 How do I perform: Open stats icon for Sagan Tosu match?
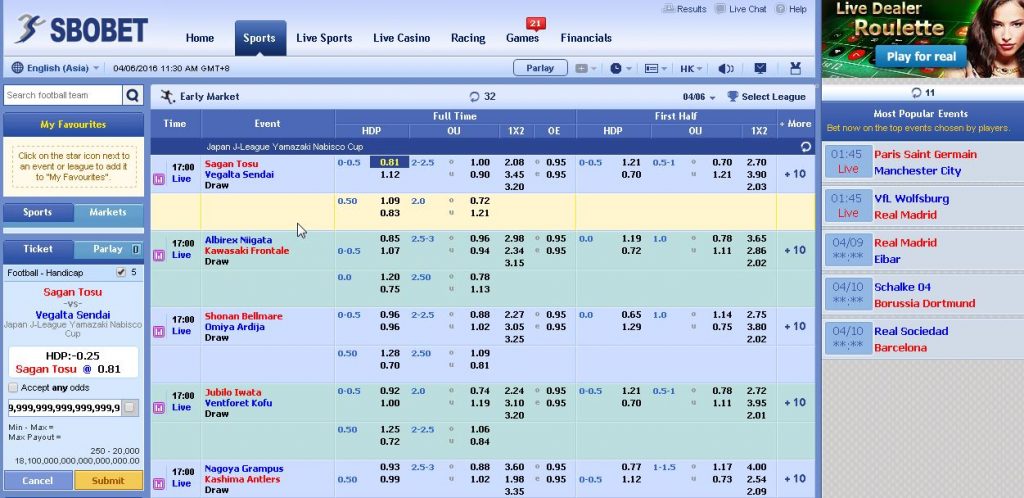(x=158, y=179)
